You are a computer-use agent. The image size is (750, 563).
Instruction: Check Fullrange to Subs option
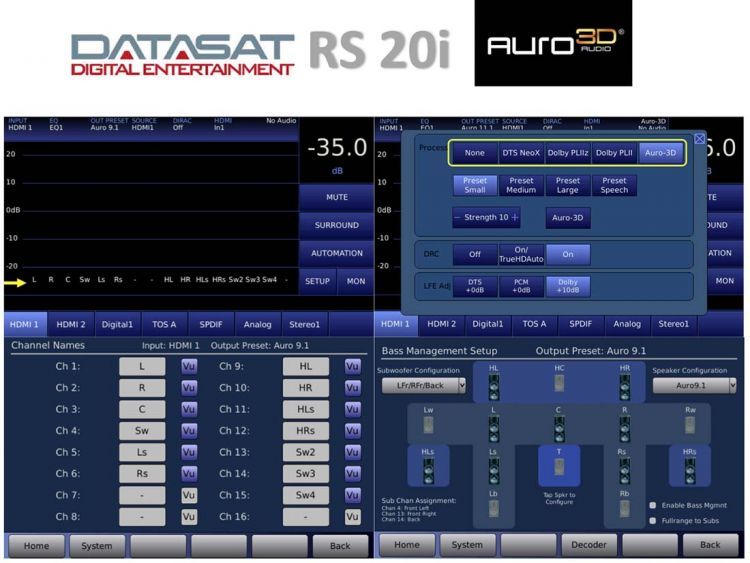(653, 520)
